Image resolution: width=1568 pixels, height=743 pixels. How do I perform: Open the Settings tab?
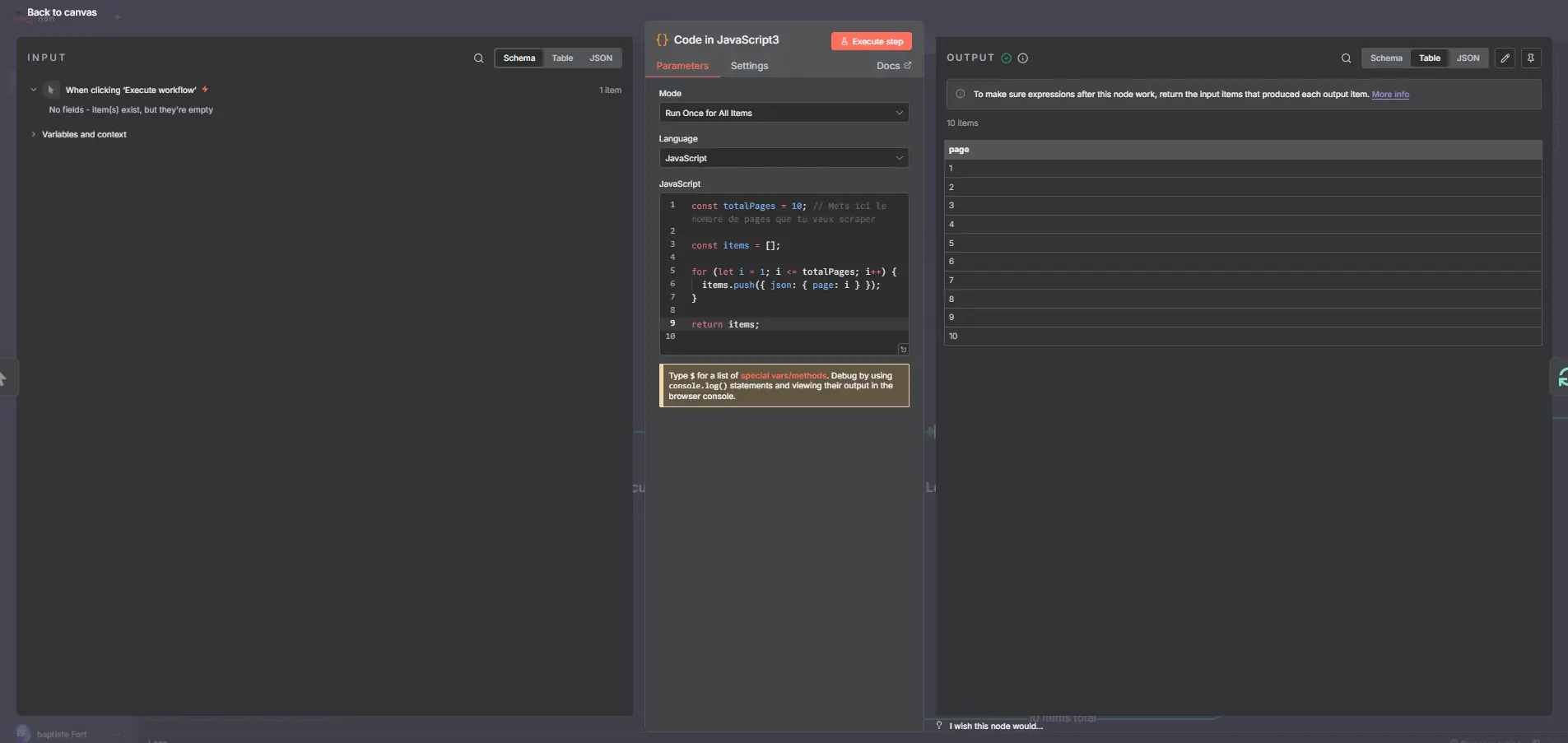(749, 66)
